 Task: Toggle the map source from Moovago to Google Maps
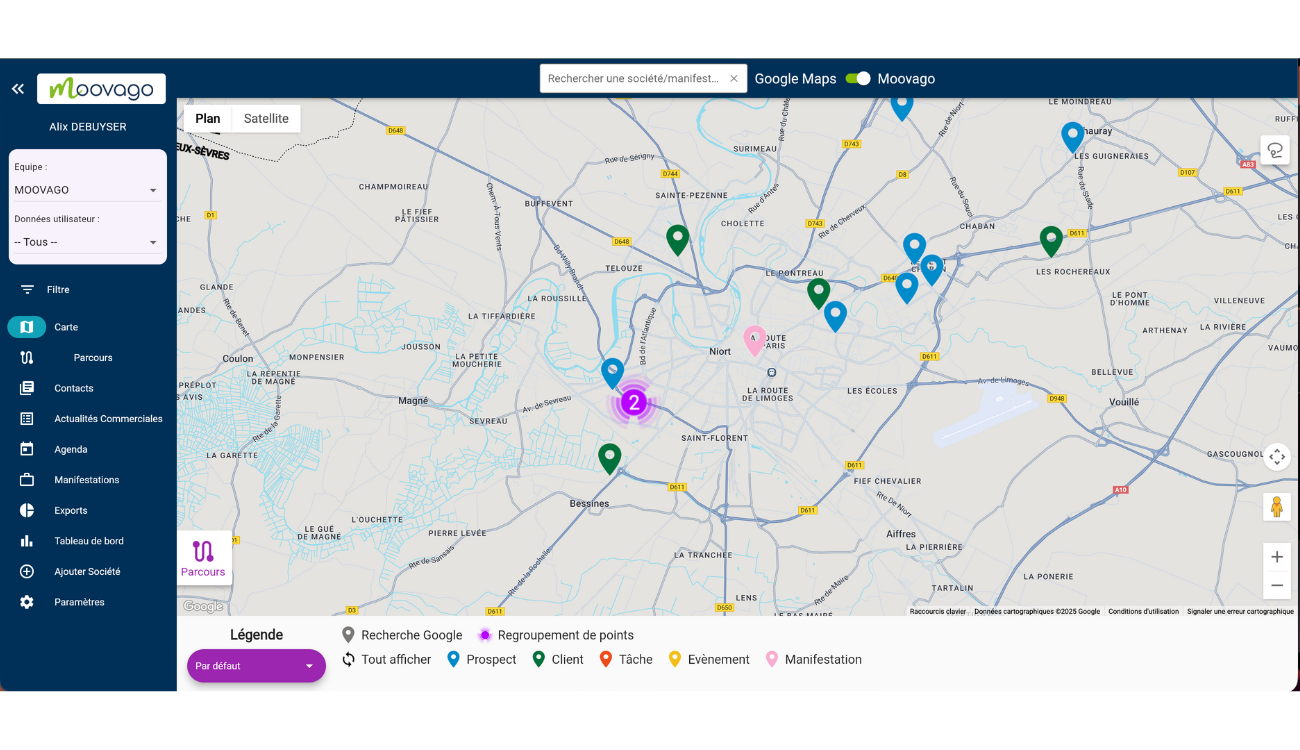(x=858, y=78)
